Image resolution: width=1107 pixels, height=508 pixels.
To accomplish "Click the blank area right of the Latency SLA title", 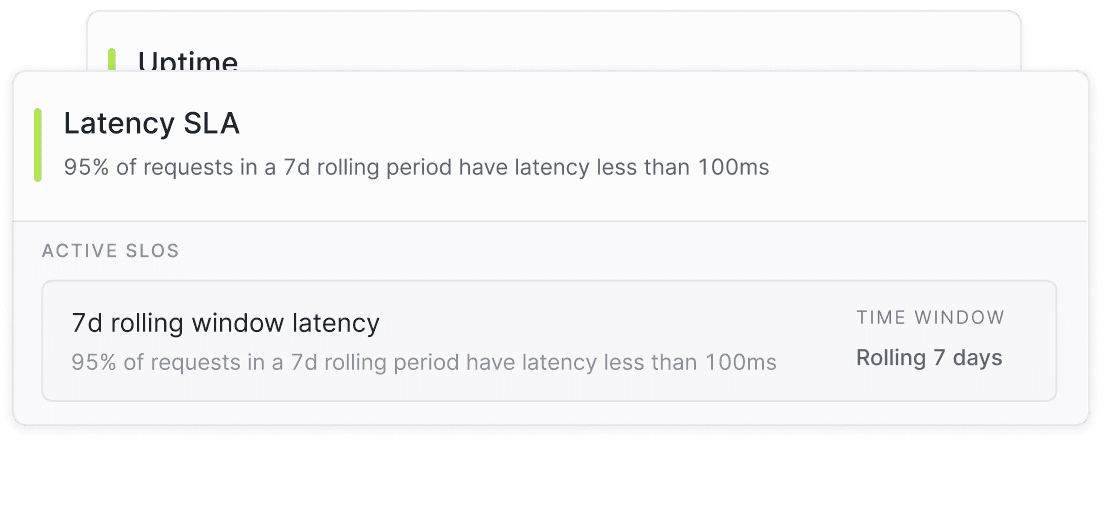I will click(x=650, y=123).
